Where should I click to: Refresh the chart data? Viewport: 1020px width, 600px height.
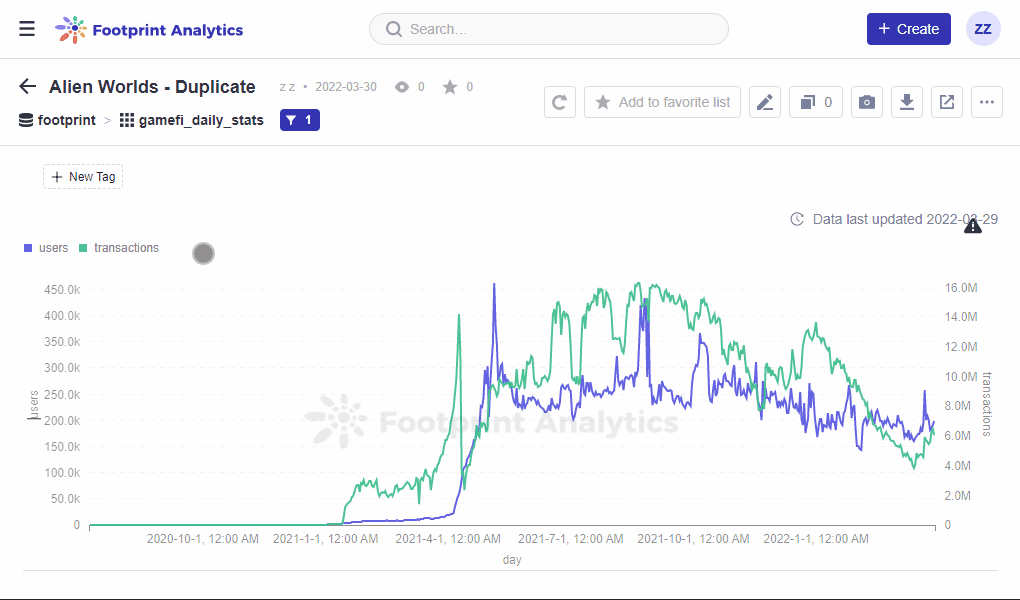pos(559,102)
